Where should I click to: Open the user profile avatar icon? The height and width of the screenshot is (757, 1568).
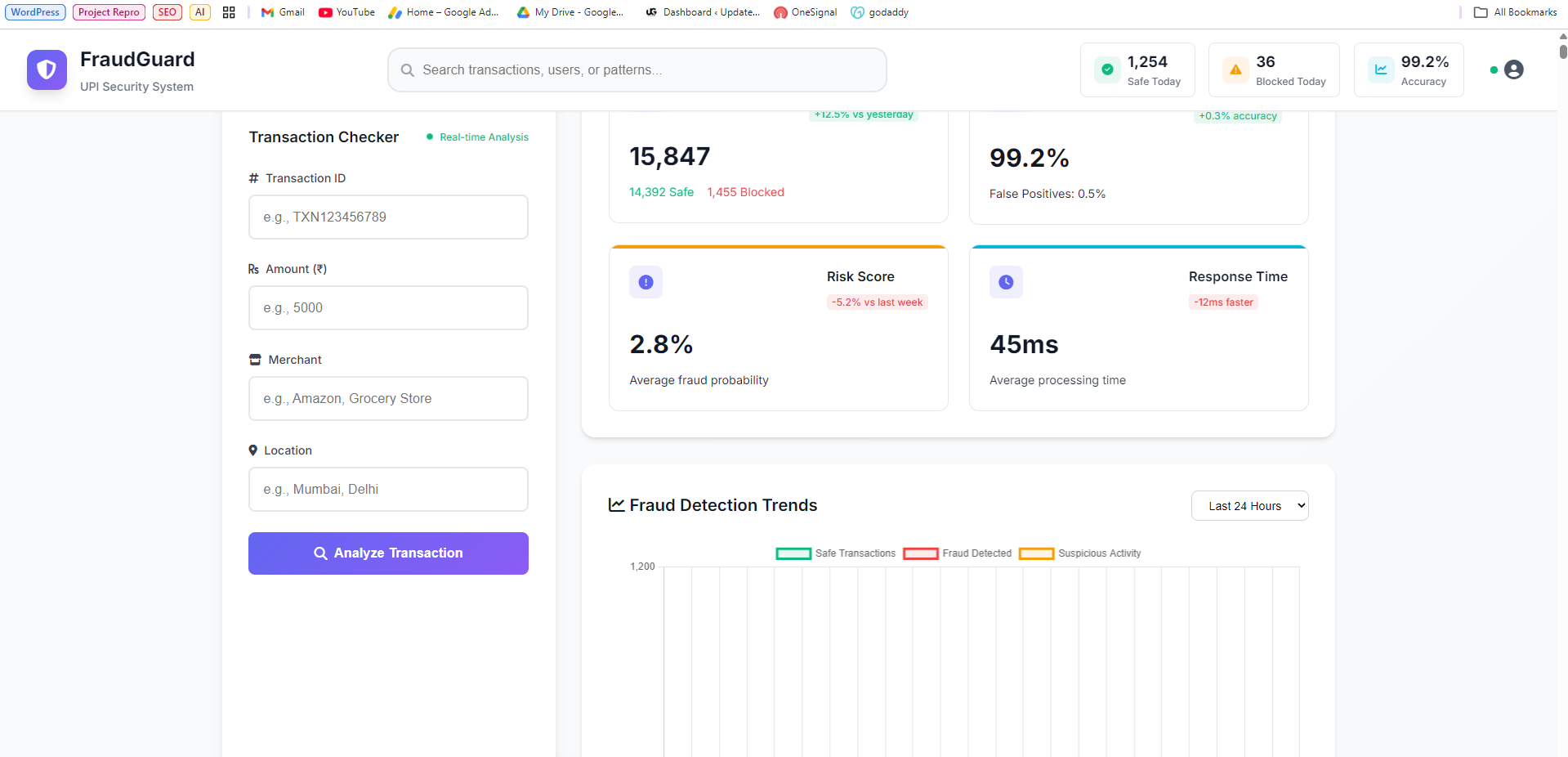click(x=1514, y=69)
